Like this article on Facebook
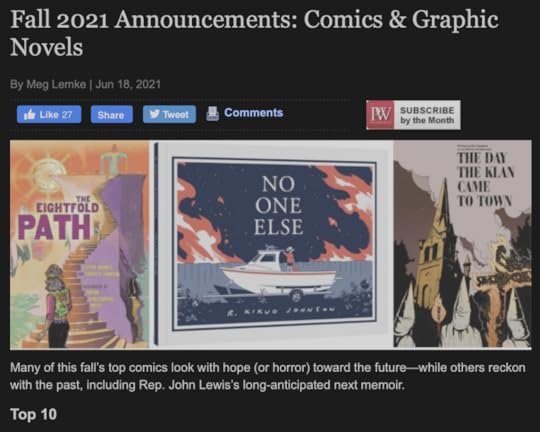Screen dimensions: 540x432 point(49,114)
